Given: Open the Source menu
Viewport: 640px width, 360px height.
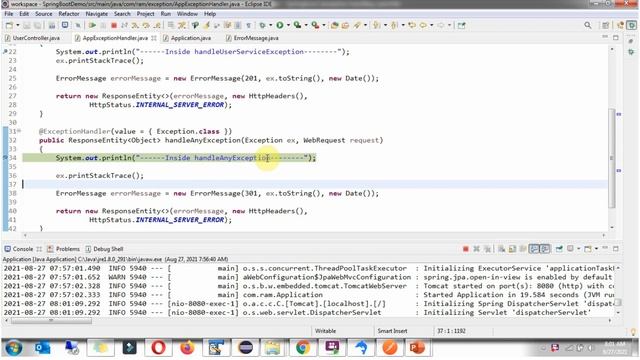Looking at the screenshot, I should coord(44,14).
